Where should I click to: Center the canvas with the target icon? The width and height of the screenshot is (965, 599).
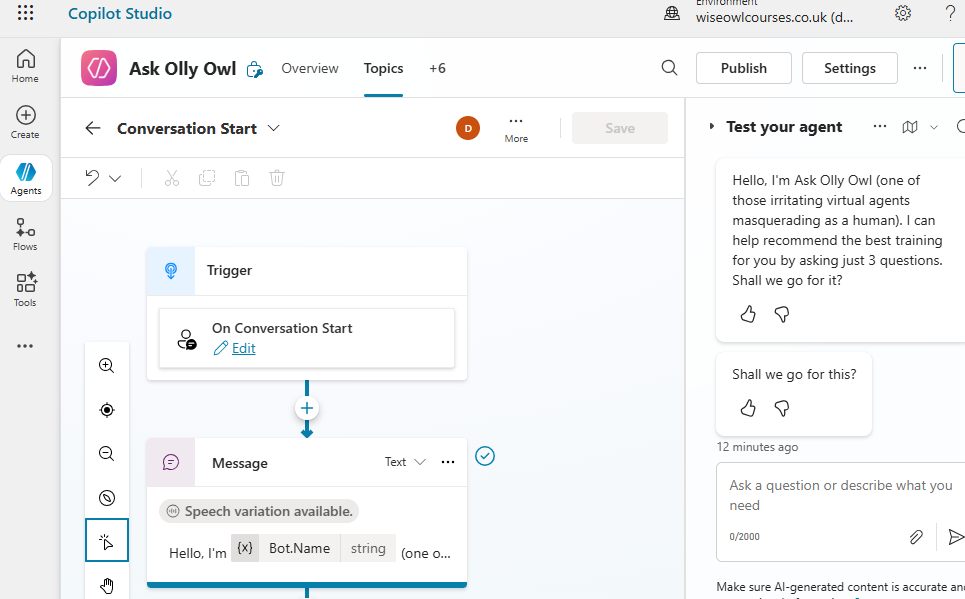(106, 410)
